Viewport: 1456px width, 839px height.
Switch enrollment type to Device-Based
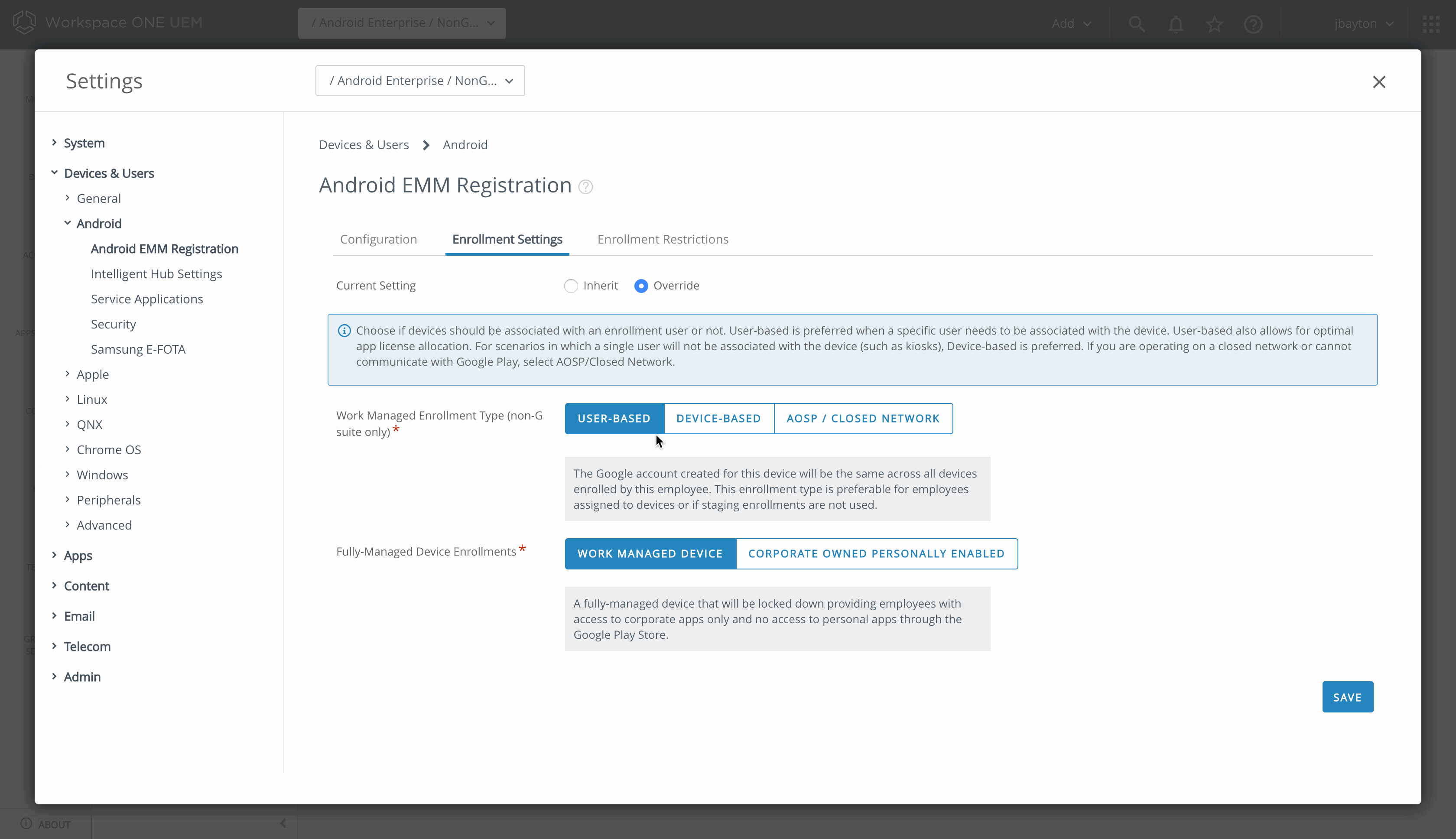coord(718,418)
